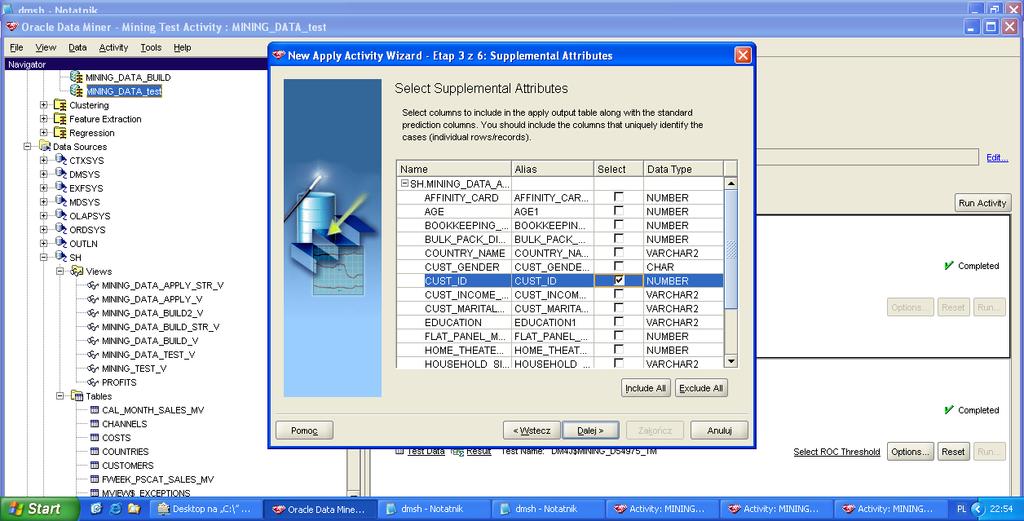Image resolution: width=1024 pixels, height=521 pixels.
Task: Expand the Regression tree node
Action: 44,133
